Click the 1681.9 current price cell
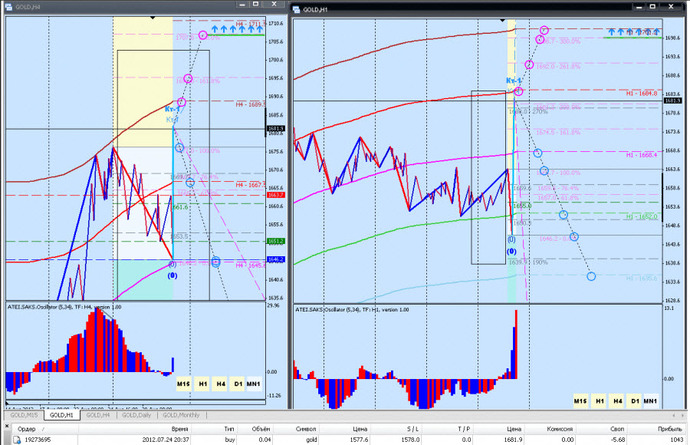690x445 pixels. [514, 439]
